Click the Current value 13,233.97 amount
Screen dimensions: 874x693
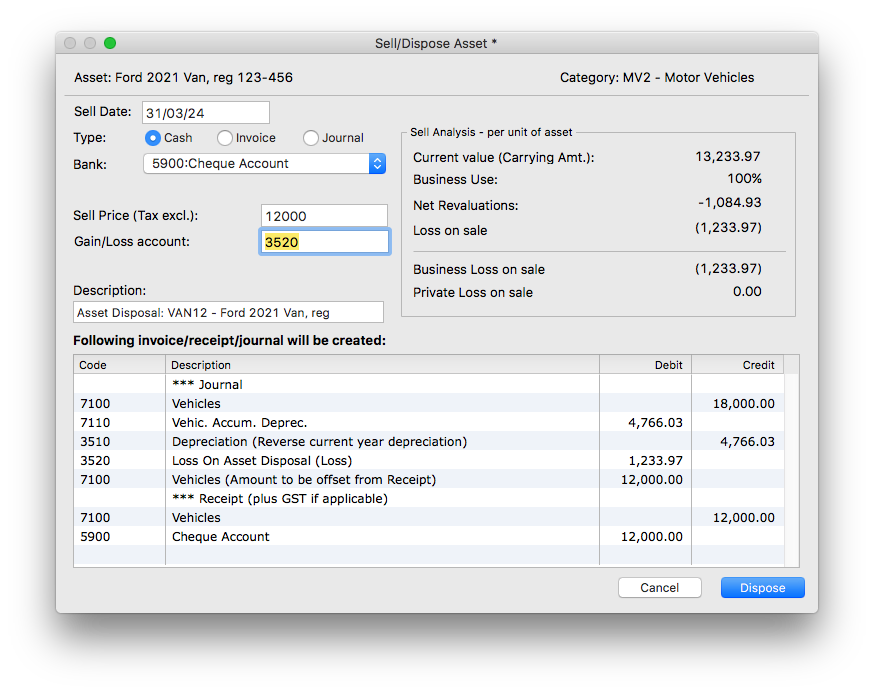tap(727, 157)
